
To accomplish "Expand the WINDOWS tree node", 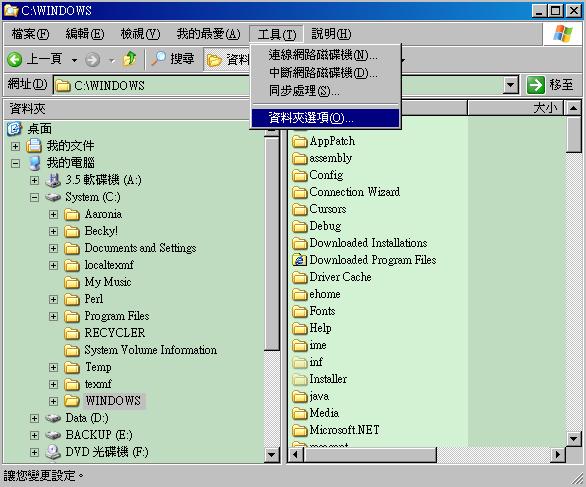I will click(53, 401).
